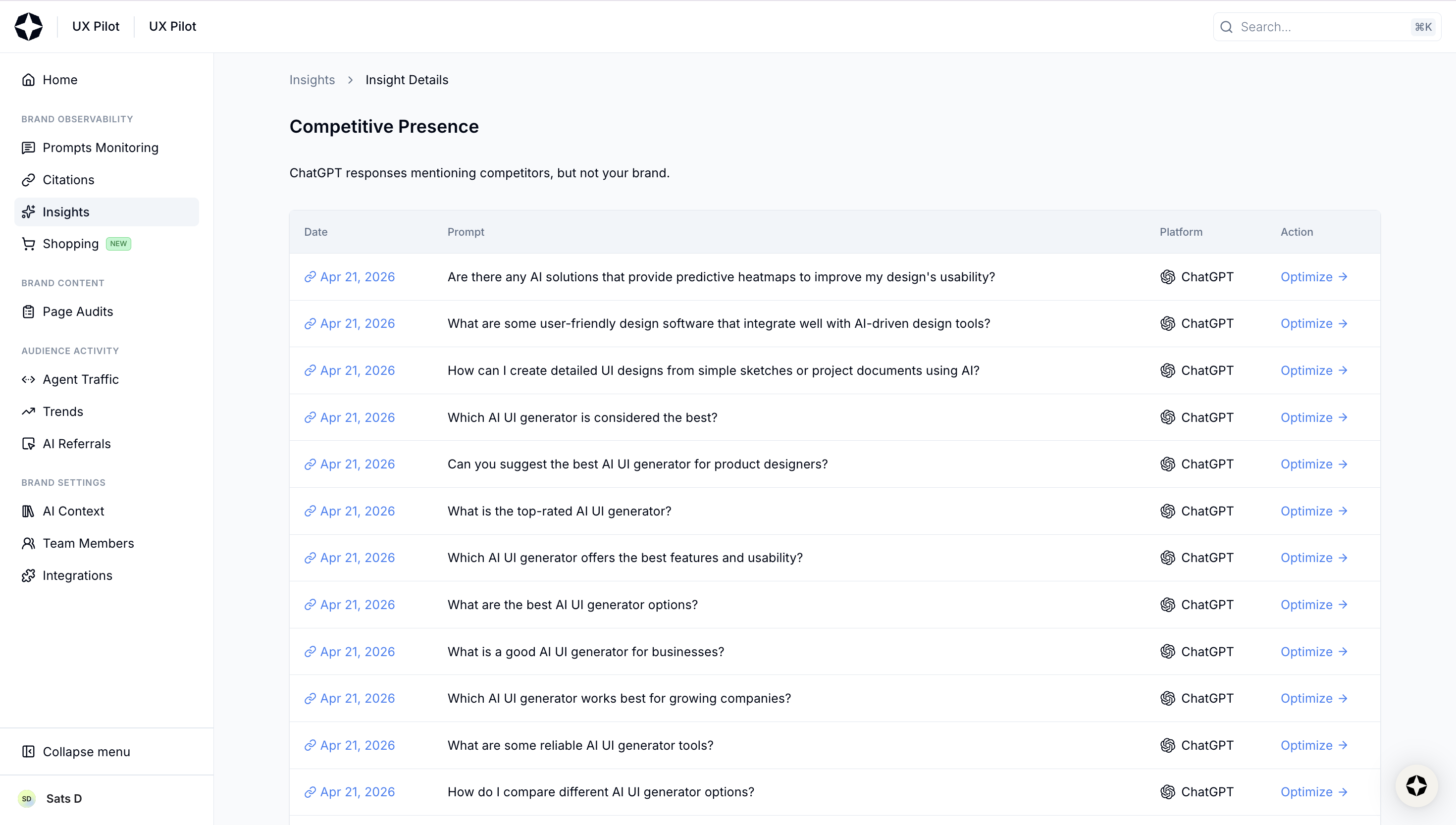Screen dimensions: 1456x825
Task: Open Team Members settings
Action: (x=88, y=543)
